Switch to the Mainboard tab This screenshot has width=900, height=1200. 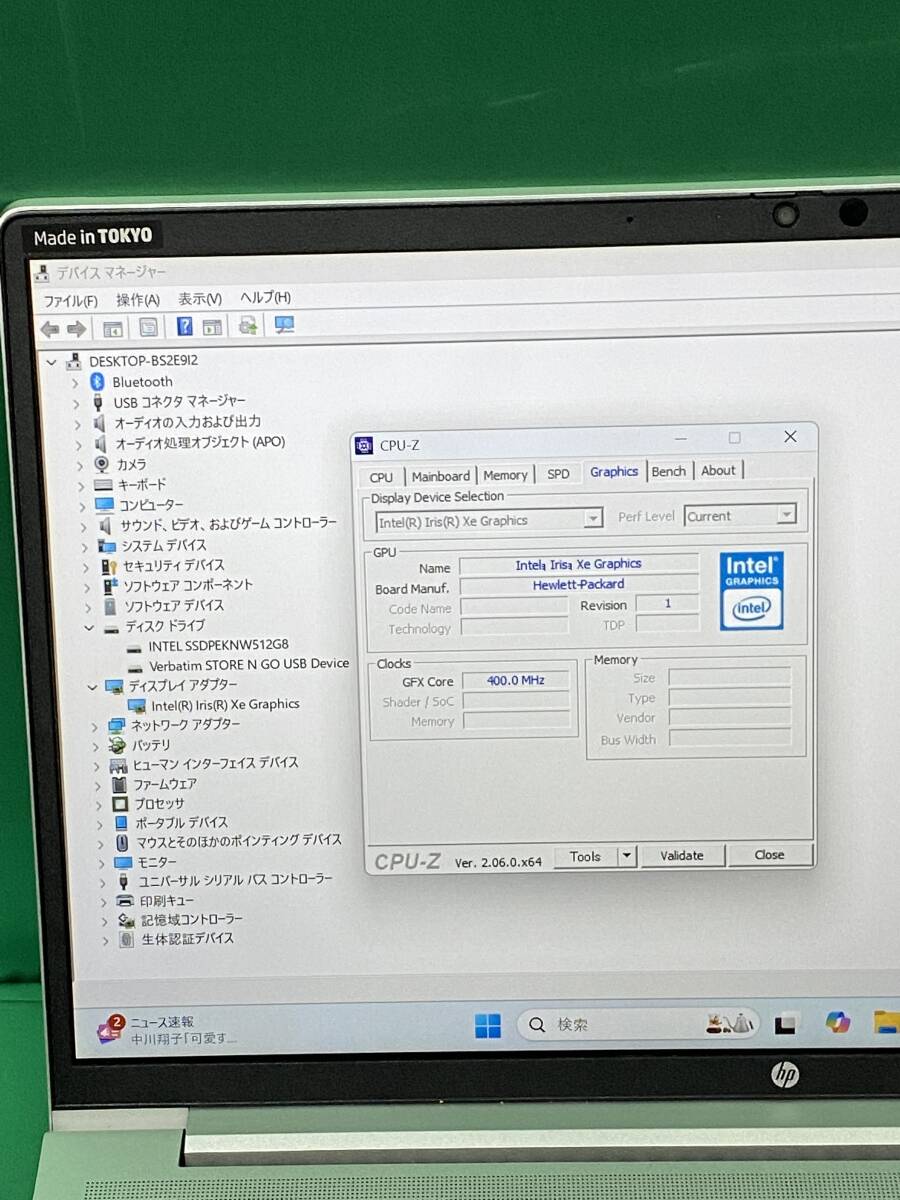click(440, 476)
